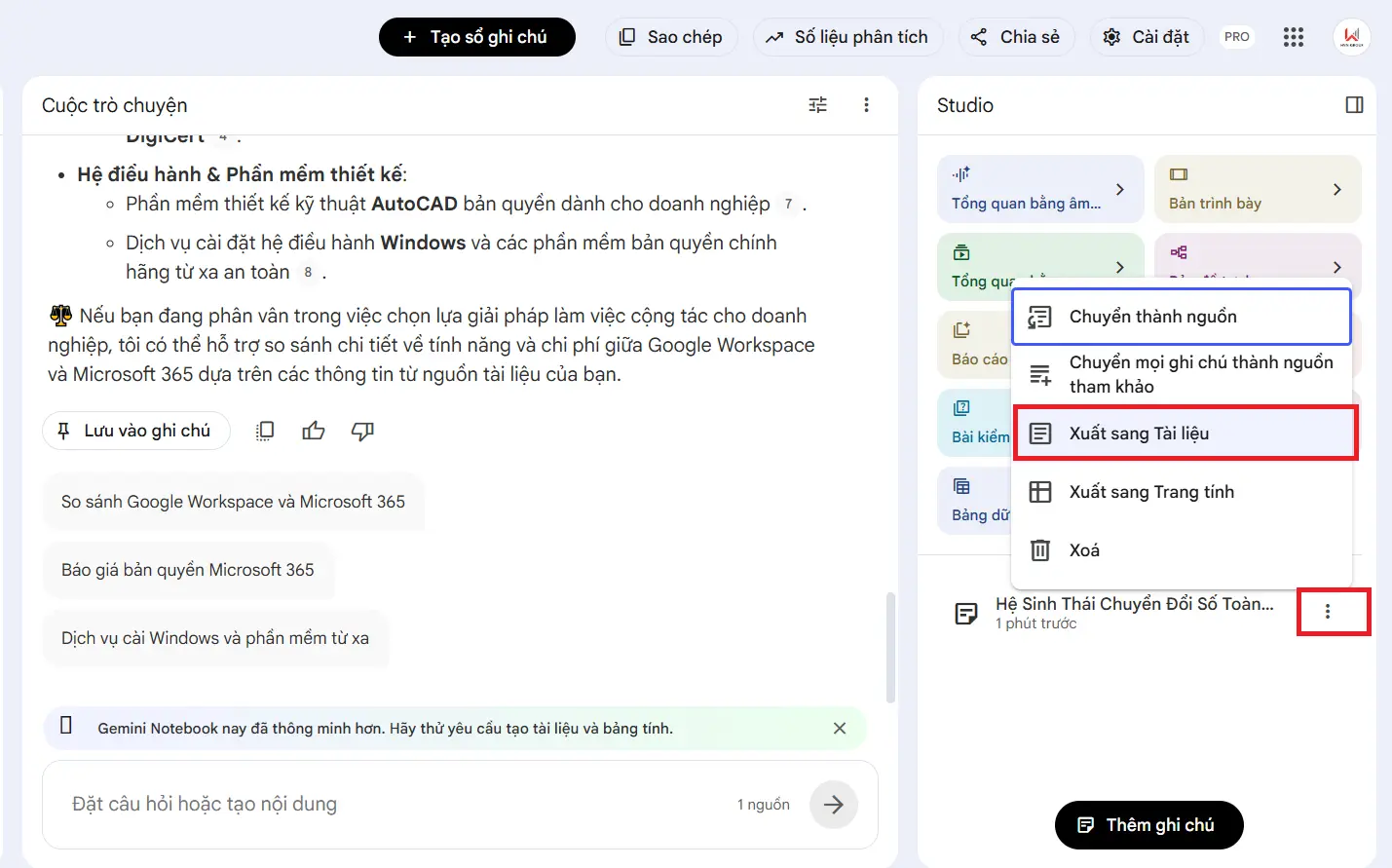This screenshot has height=868, width=1392.
Task: Click the Sao chép button
Action: tap(671, 37)
